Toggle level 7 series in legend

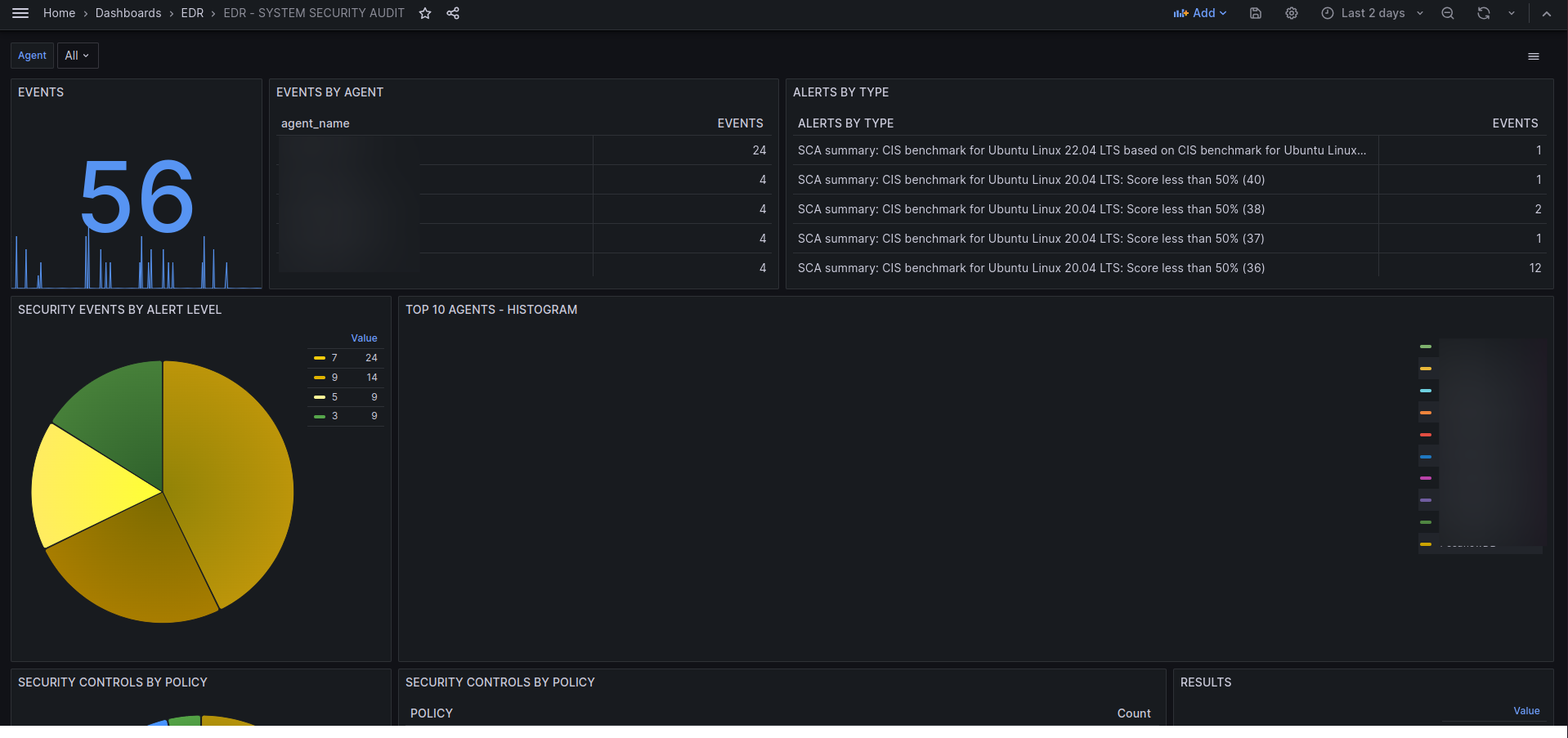pyautogui.click(x=334, y=358)
